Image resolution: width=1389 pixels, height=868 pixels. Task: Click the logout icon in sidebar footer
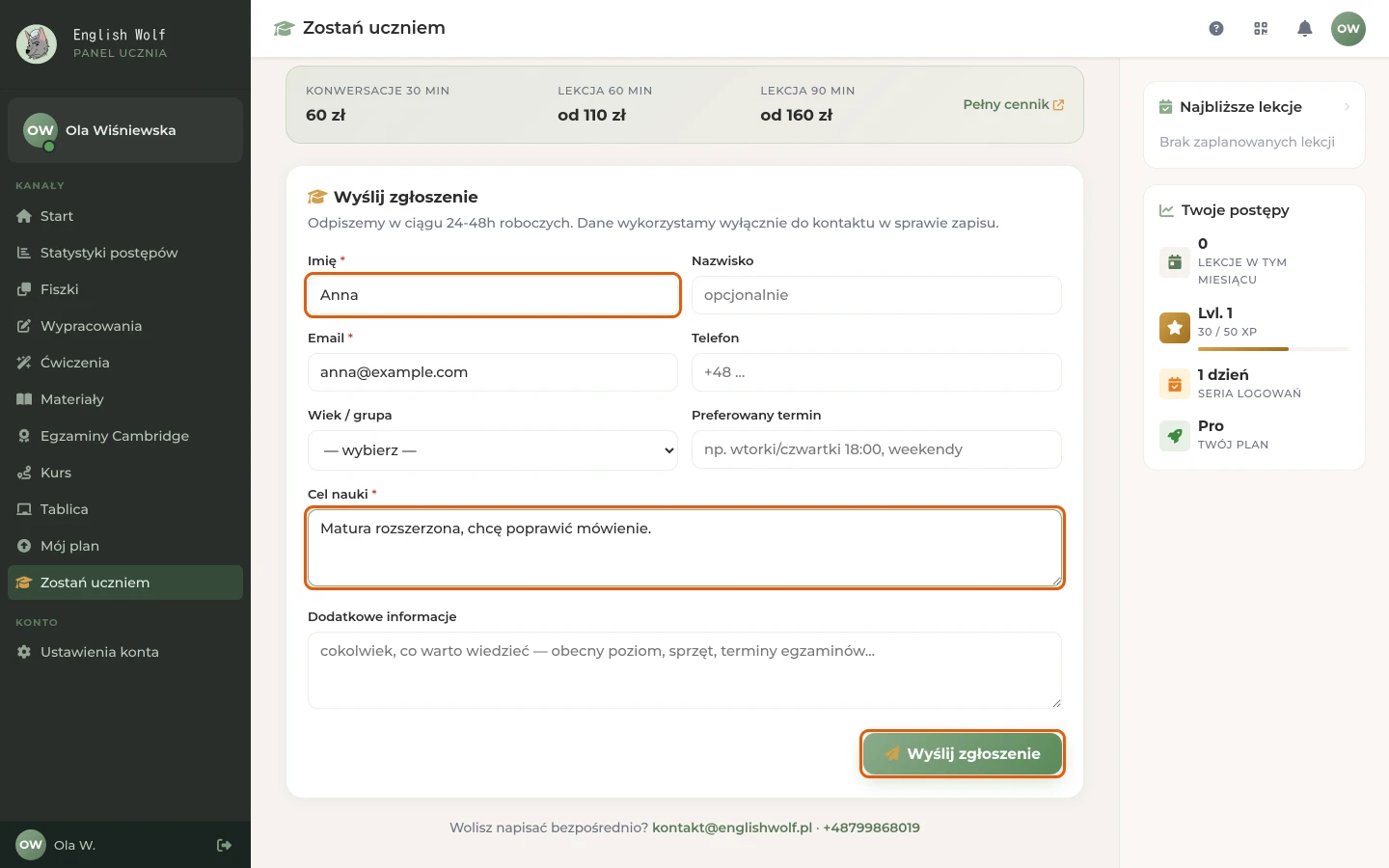click(224, 846)
